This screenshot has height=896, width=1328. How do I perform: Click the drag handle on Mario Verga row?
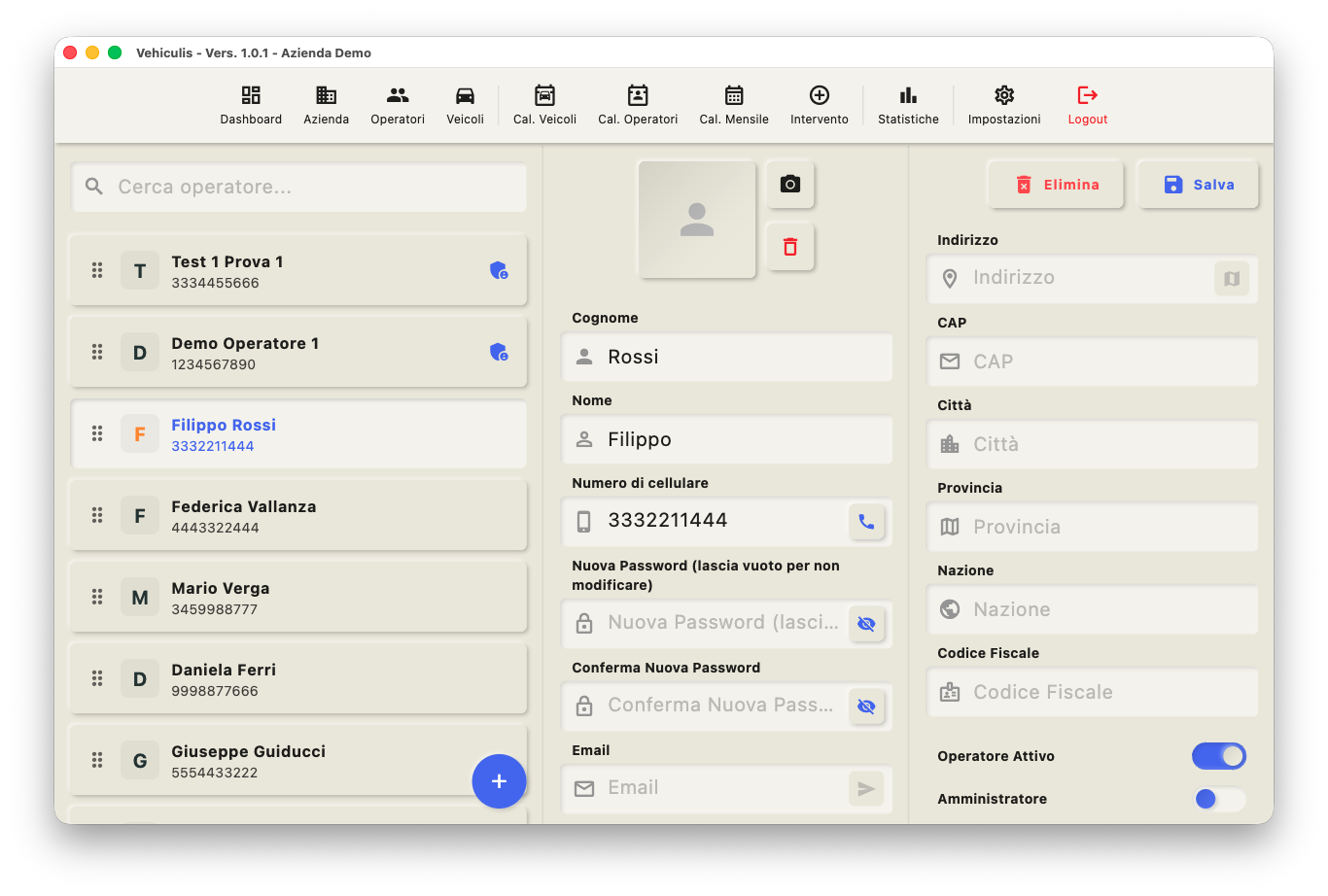click(x=97, y=597)
